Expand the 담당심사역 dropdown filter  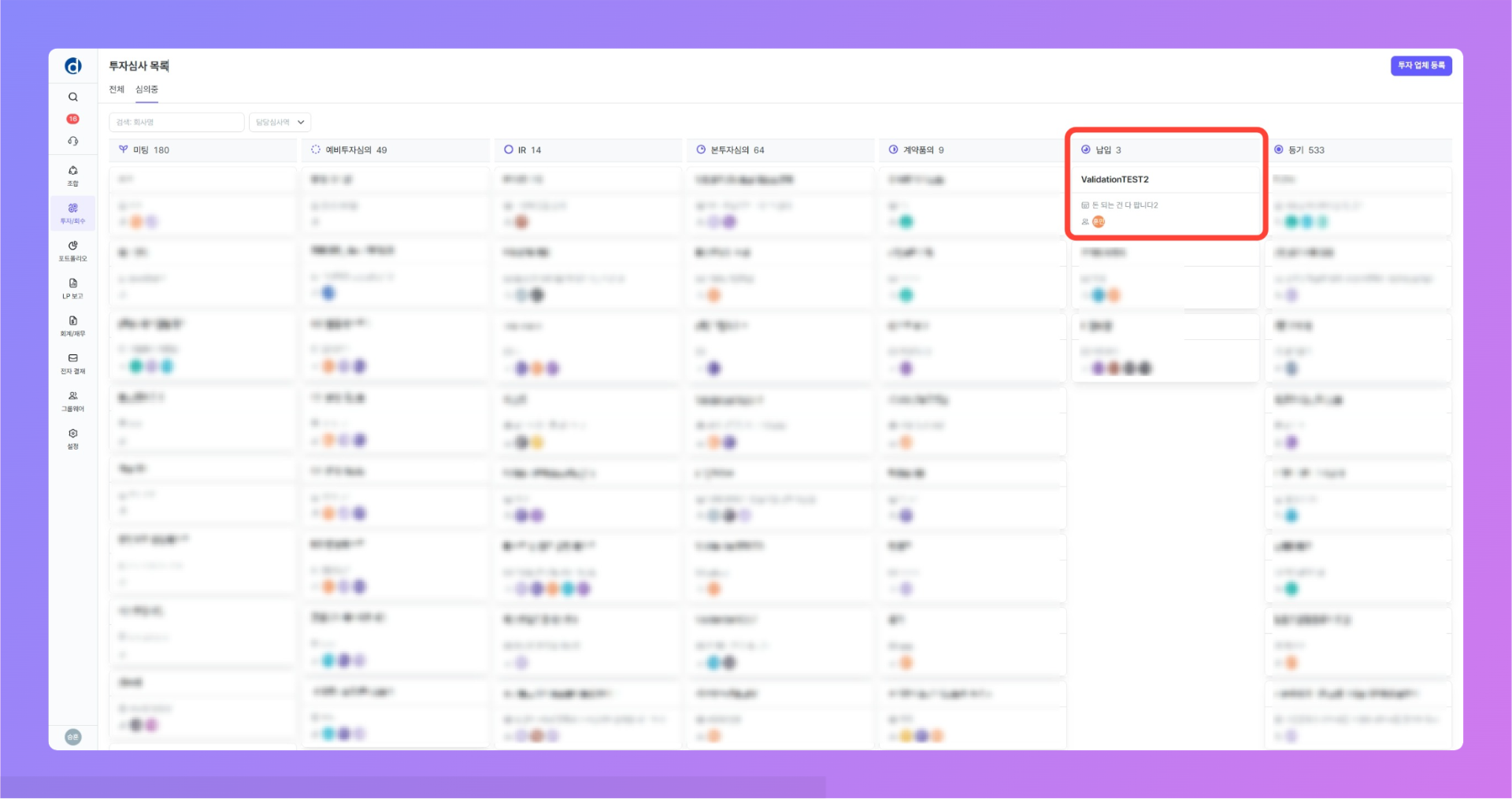[280, 122]
